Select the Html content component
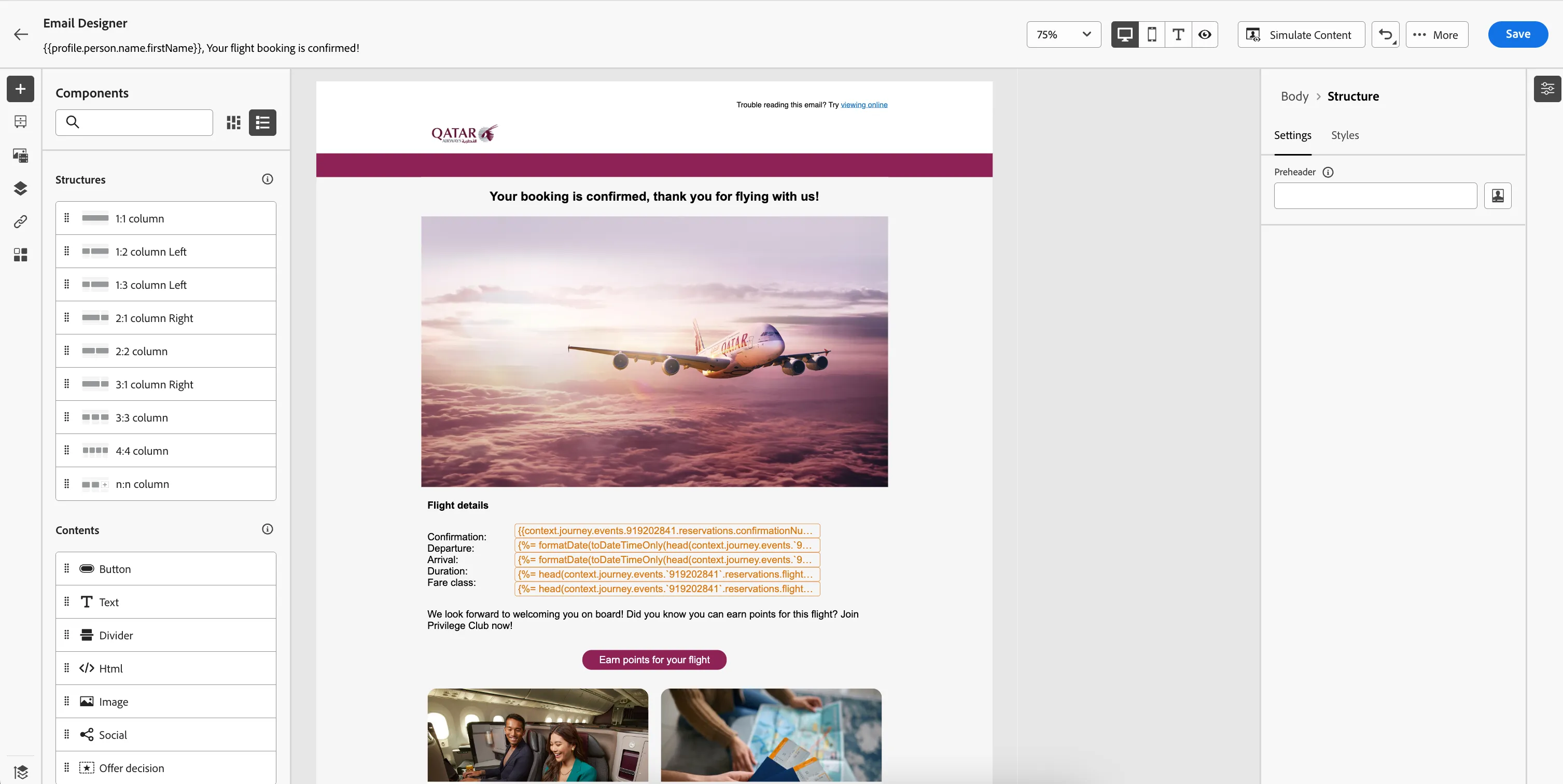The width and height of the screenshot is (1563, 784). pyautogui.click(x=165, y=669)
